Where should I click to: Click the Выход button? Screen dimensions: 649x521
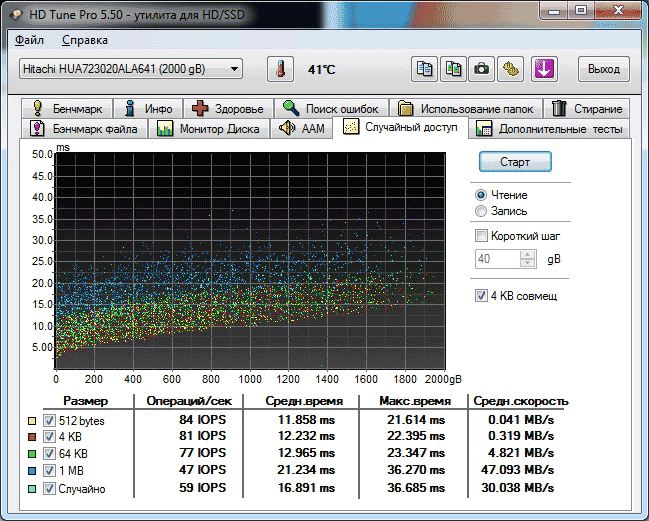[x=603, y=70]
